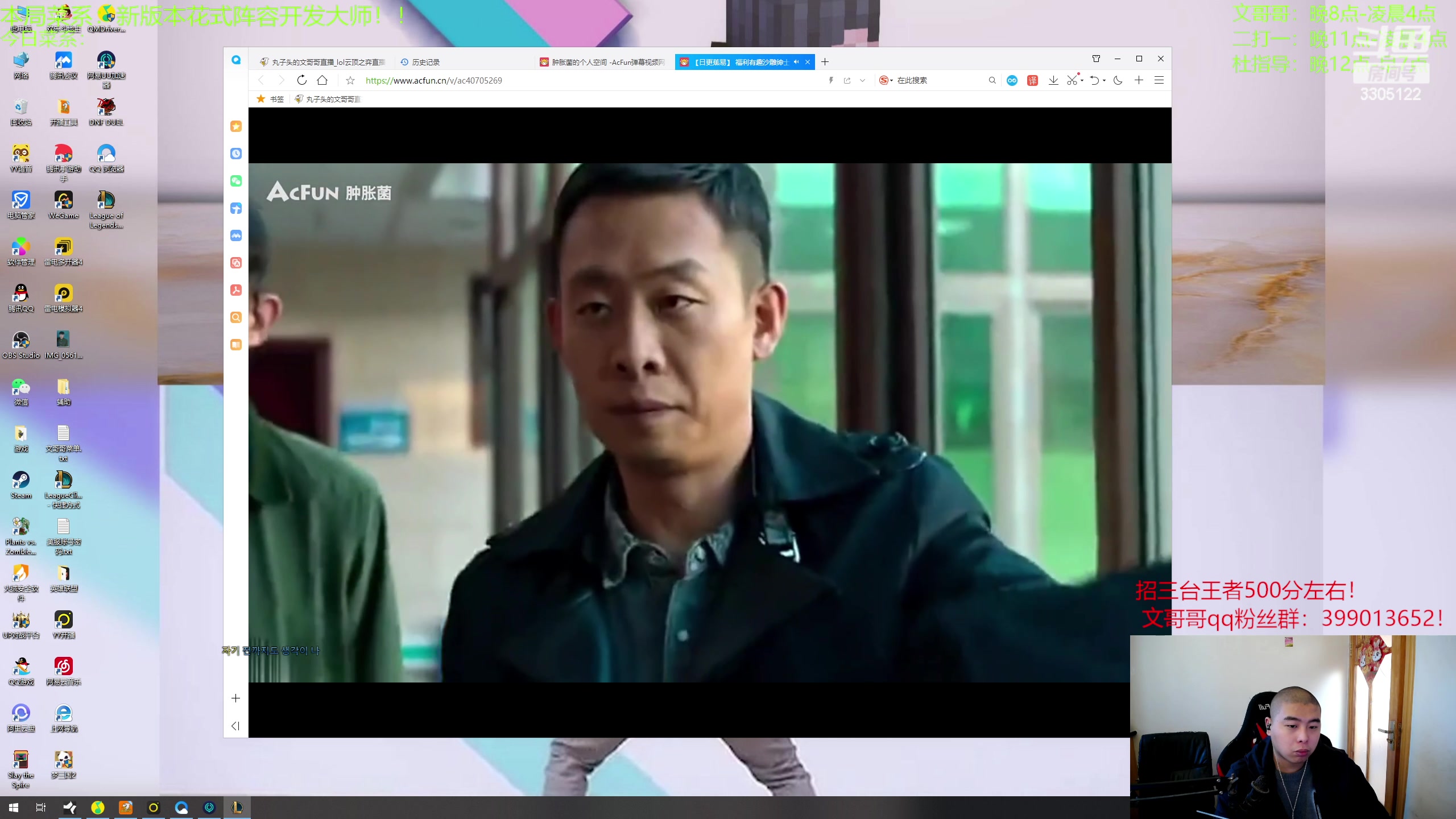Reload the AcFun page in the browser
The image size is (1456, 819).
pyautogui.click(x=302, y=80)
